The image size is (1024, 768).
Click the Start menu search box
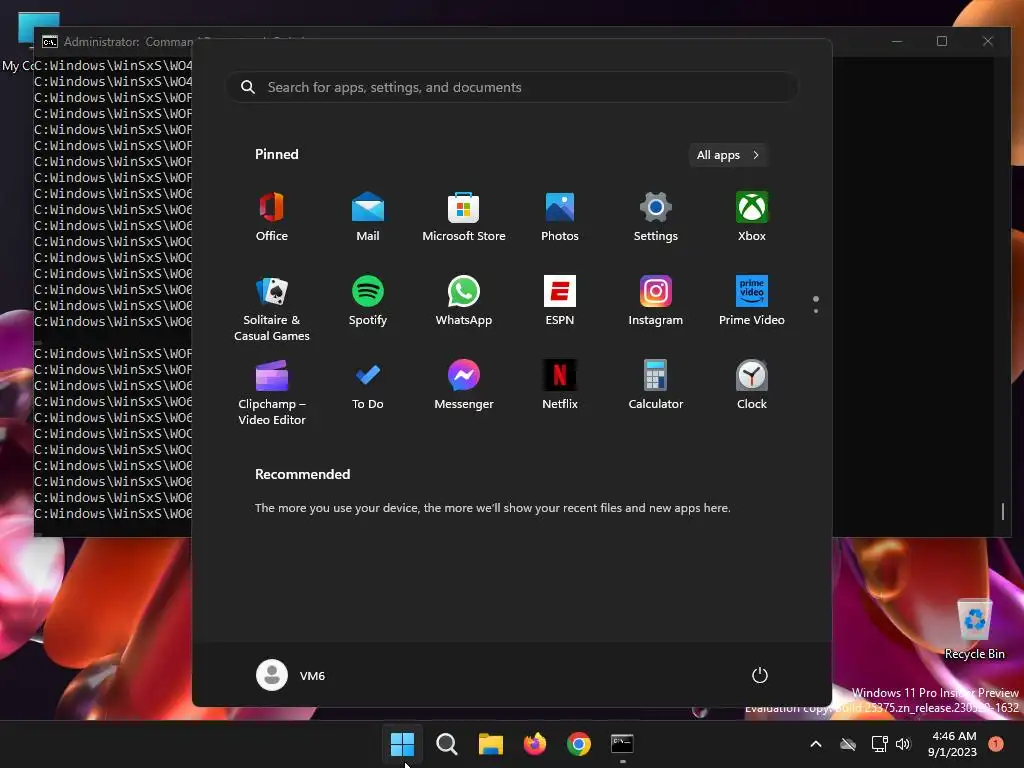point(512,88)
